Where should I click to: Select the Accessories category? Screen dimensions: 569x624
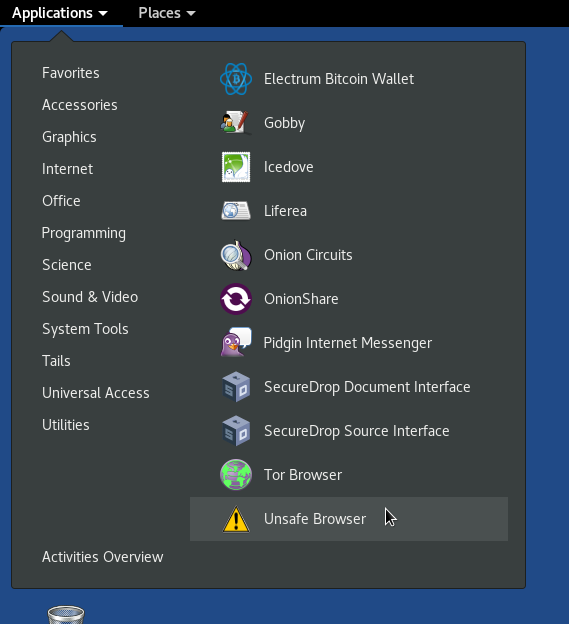80,105
